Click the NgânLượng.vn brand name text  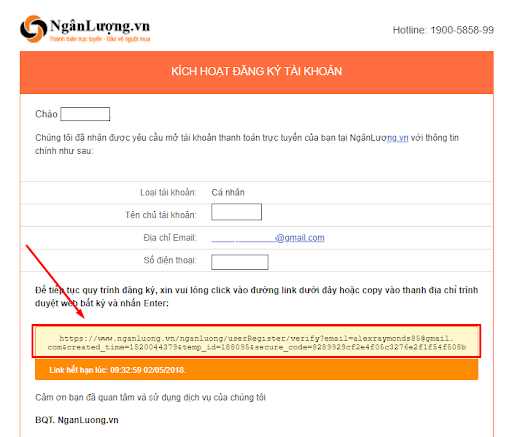click(x=100, y=27)
